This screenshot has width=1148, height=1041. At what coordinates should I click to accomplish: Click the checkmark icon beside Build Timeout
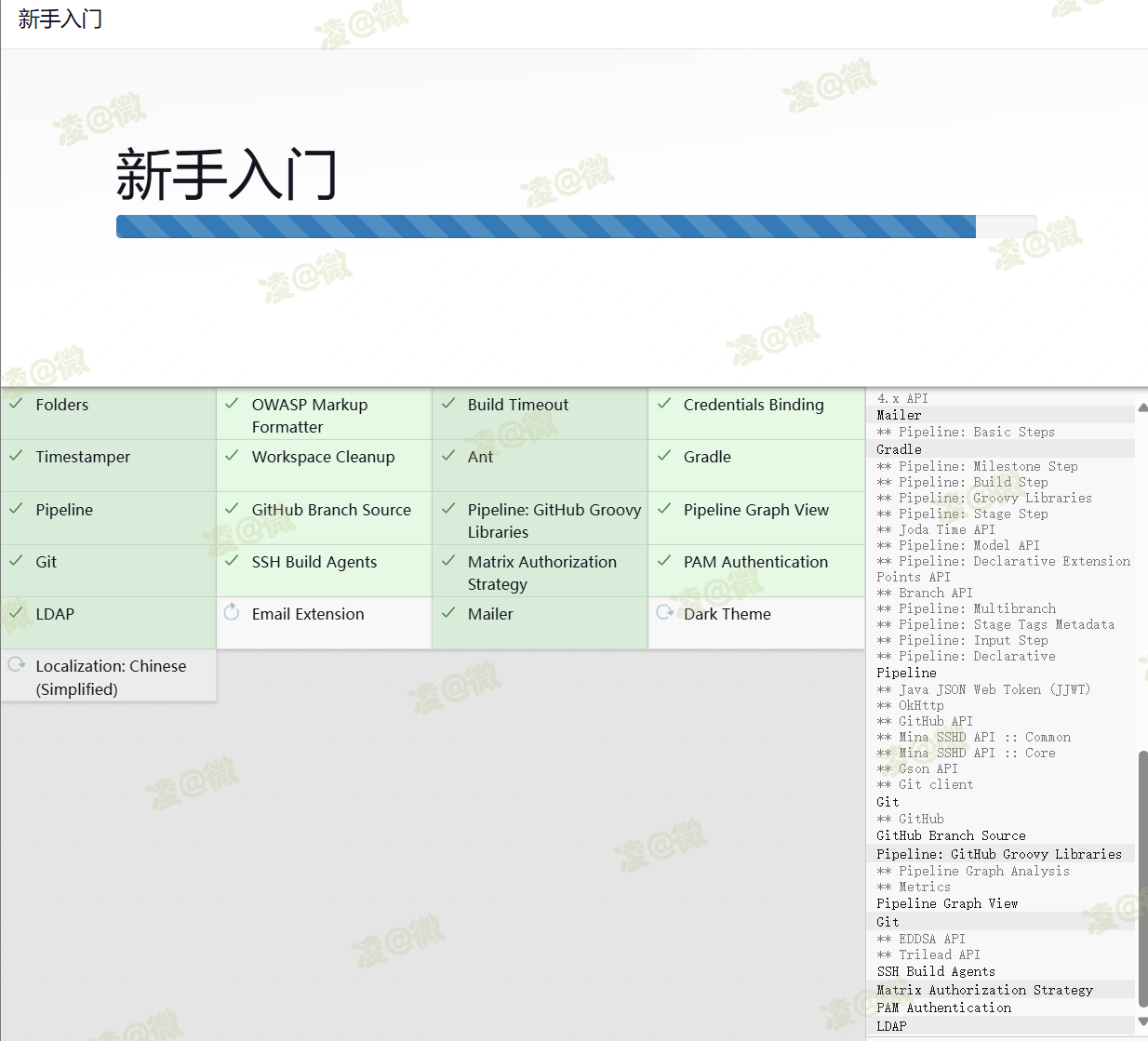click(x=448, y=404)
